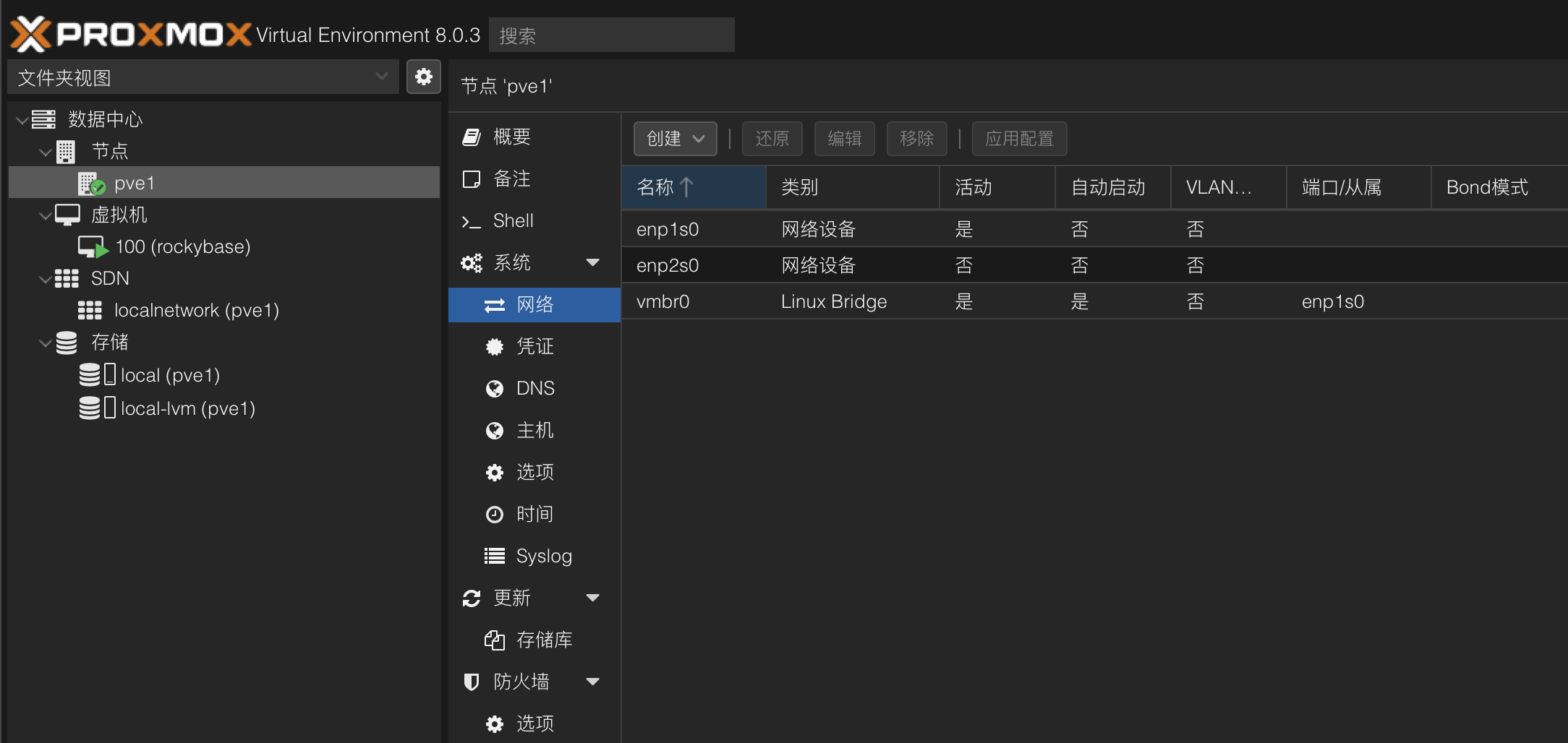Open the Syslog viewer

pyautogui.click(x=543, y=556)
